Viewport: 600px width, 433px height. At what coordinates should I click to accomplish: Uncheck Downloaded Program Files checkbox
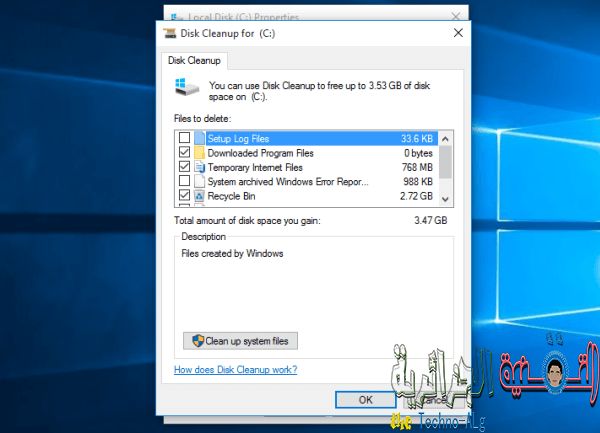(x=184, y=152)
